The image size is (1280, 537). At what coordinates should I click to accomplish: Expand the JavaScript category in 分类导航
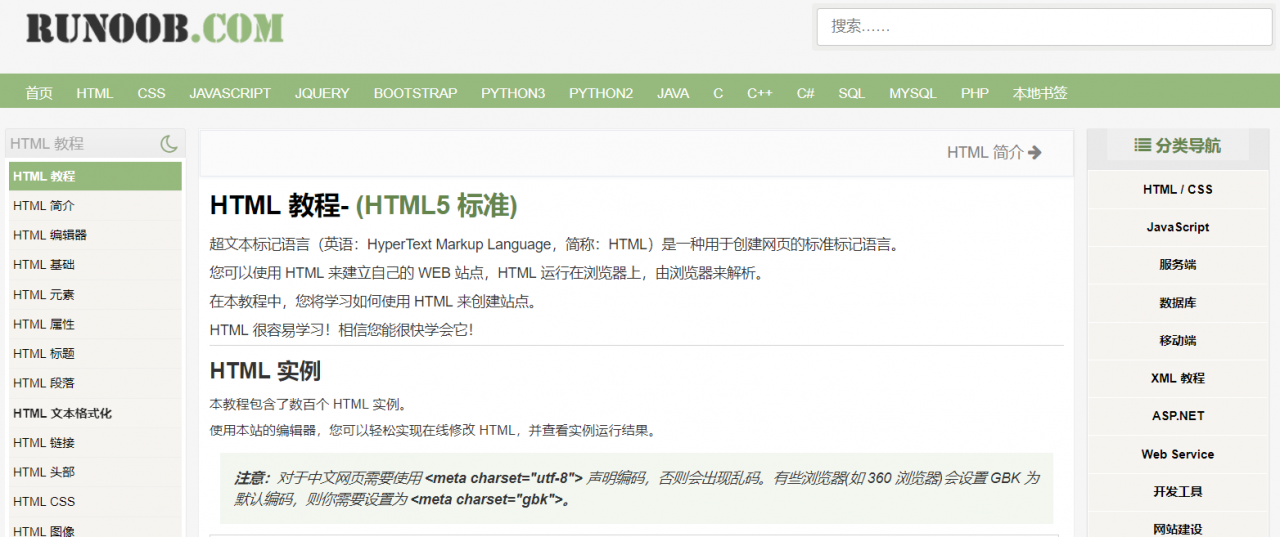[1177, 228]
